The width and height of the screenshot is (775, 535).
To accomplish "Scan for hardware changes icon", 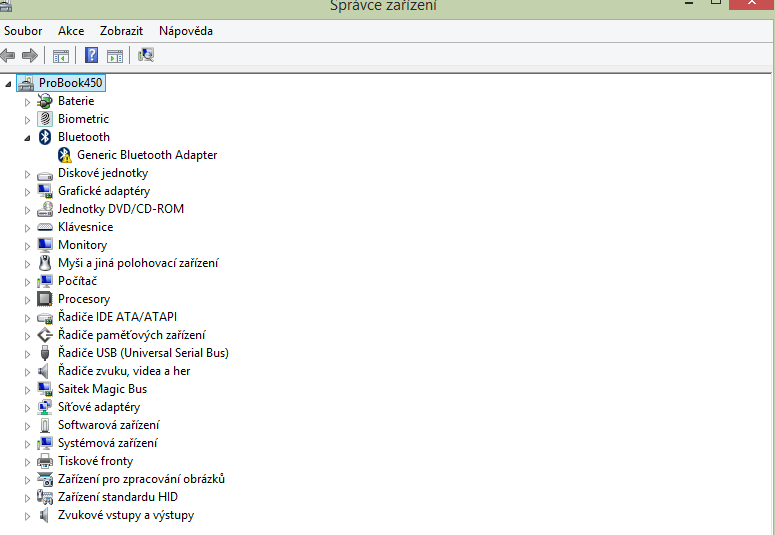I will pos(146,55).
